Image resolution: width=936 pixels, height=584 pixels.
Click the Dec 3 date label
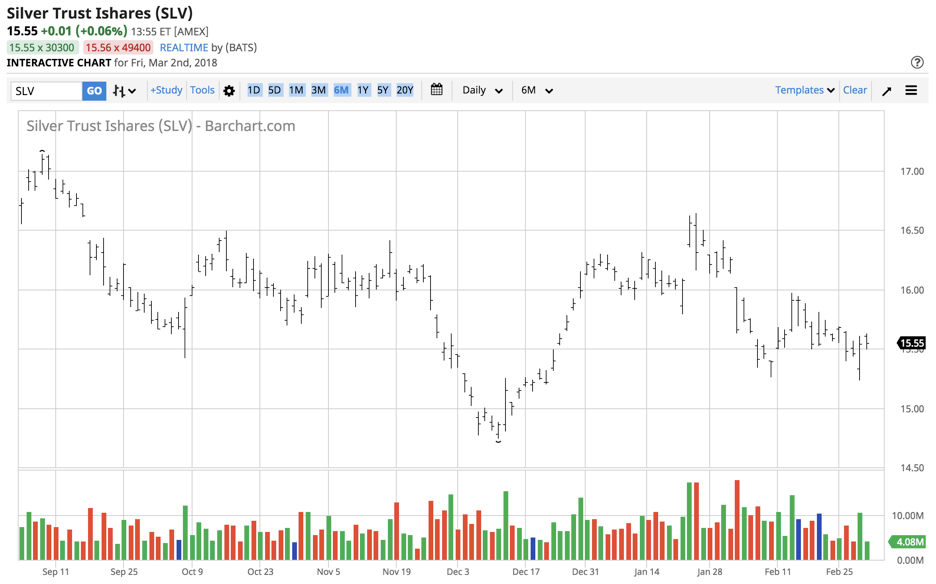pyautogui.click(x=458, y=571)
